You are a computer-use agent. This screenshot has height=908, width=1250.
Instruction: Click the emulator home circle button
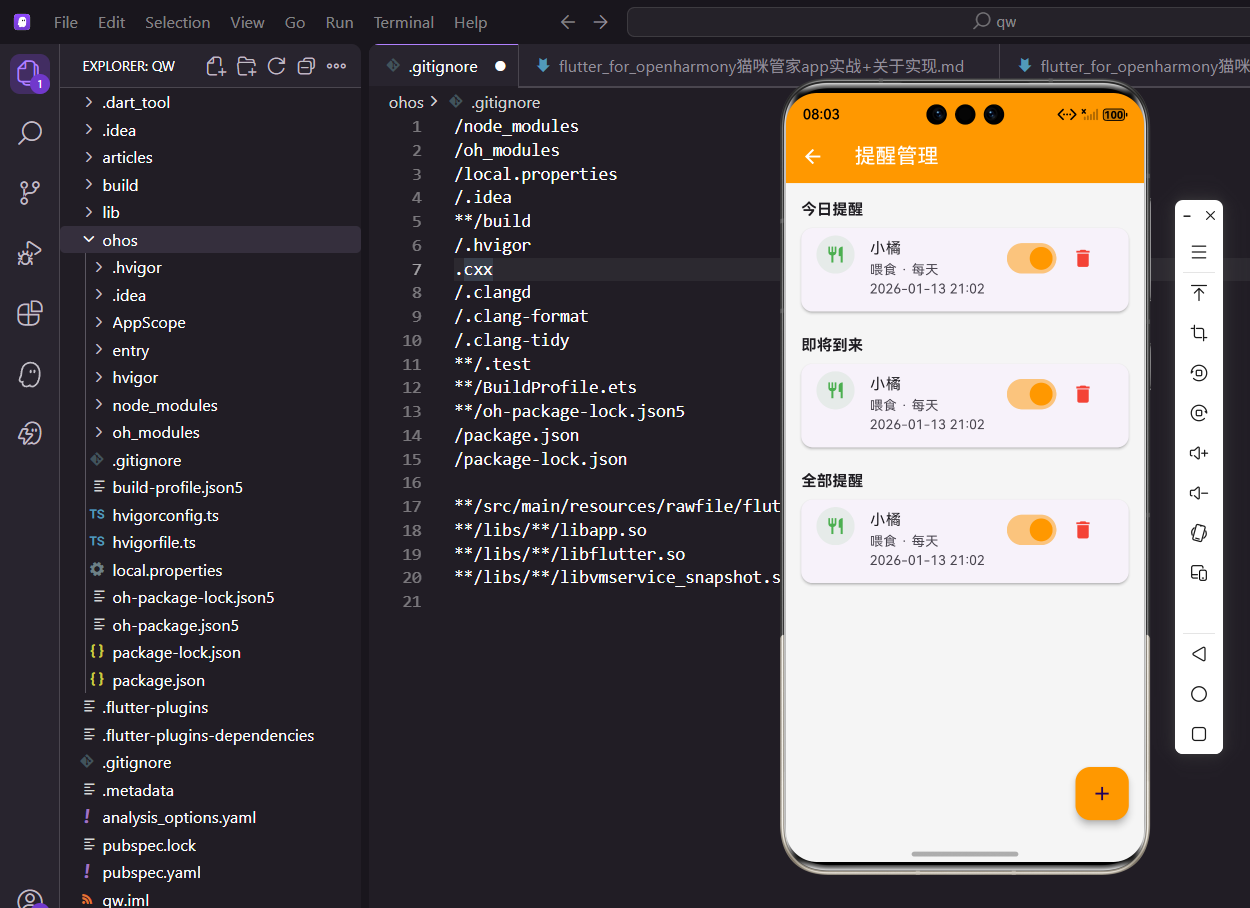[1199, 694]
